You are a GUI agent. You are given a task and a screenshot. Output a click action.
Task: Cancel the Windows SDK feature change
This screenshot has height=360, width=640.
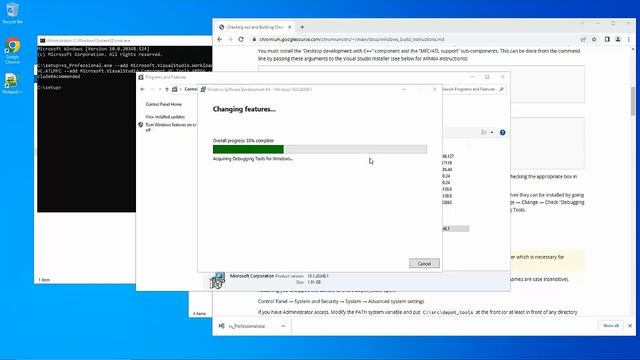(x=424, y=263)
